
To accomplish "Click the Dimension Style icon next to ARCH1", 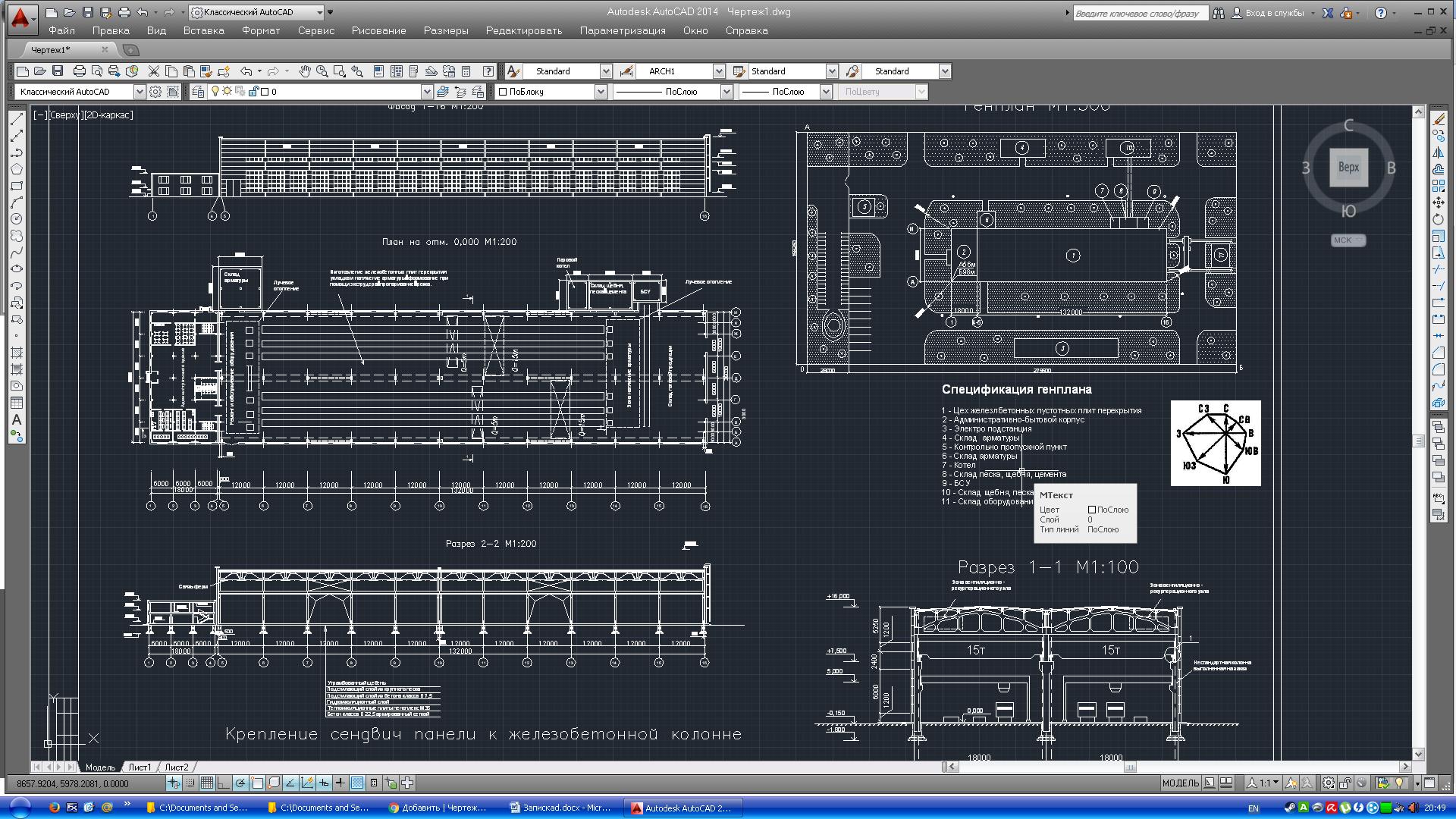I will pos(626,71).
